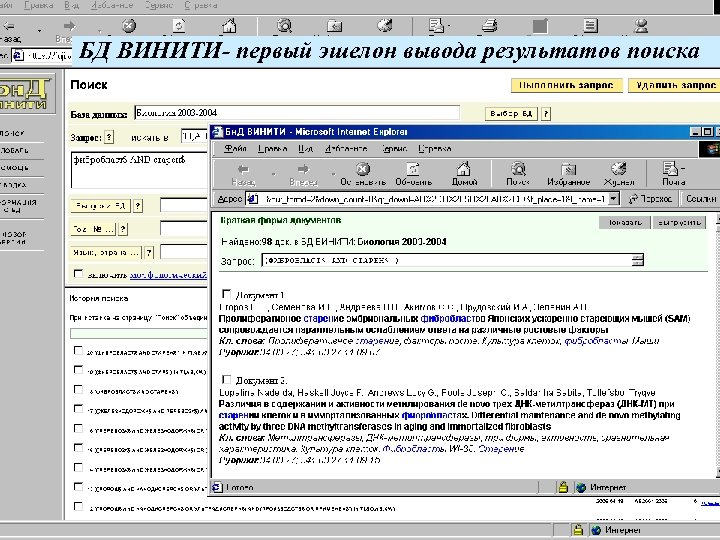Tick the first checkbox in search history
The image size is (720, 540).
(x=79, y=351)
